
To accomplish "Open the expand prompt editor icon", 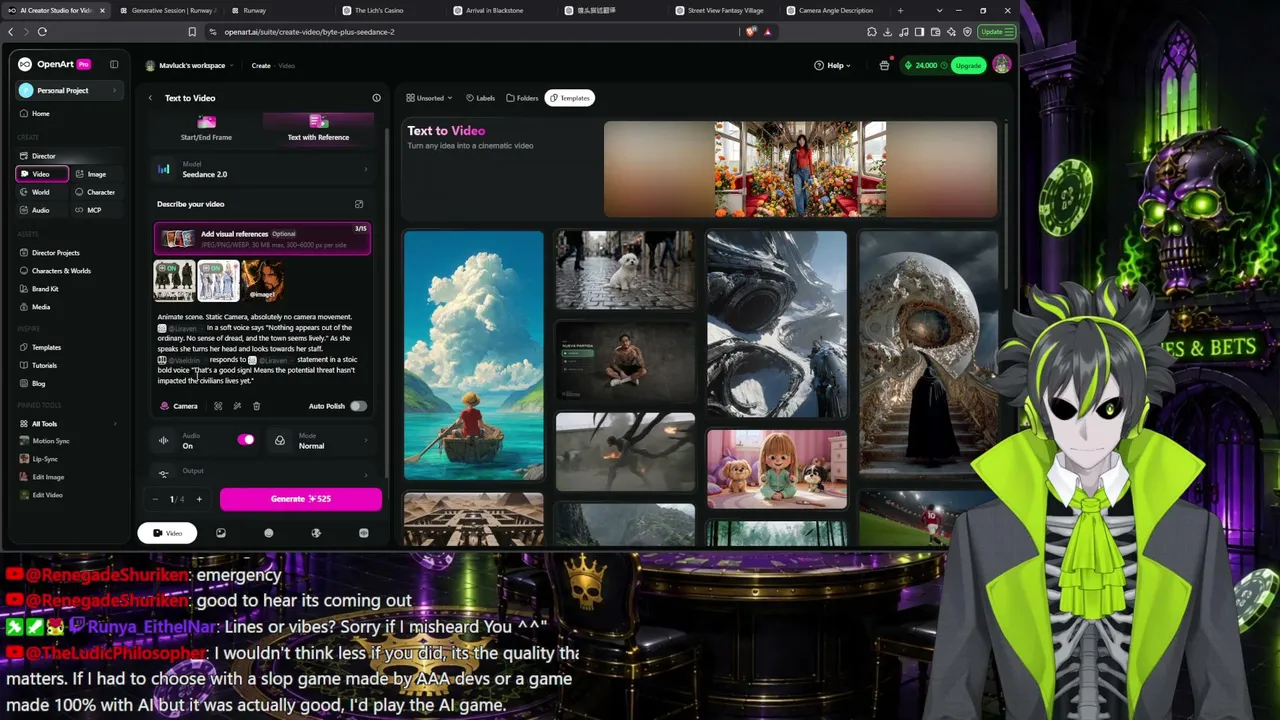I will click(x=359, y=204).
